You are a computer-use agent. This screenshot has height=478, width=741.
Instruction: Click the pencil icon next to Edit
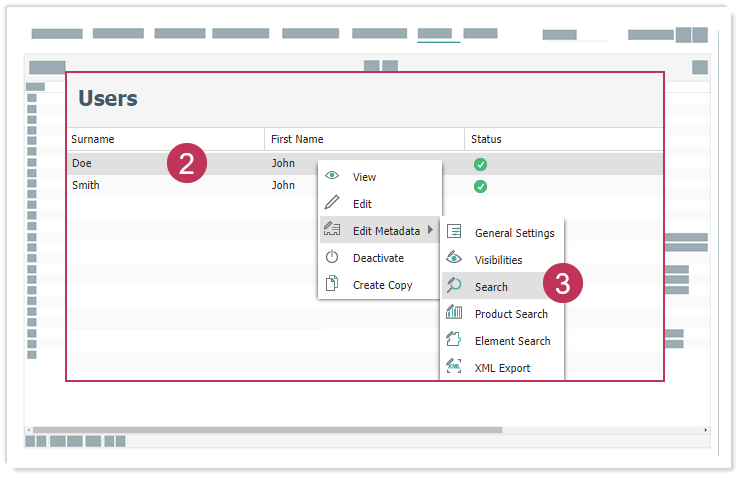tap(332, 203)
